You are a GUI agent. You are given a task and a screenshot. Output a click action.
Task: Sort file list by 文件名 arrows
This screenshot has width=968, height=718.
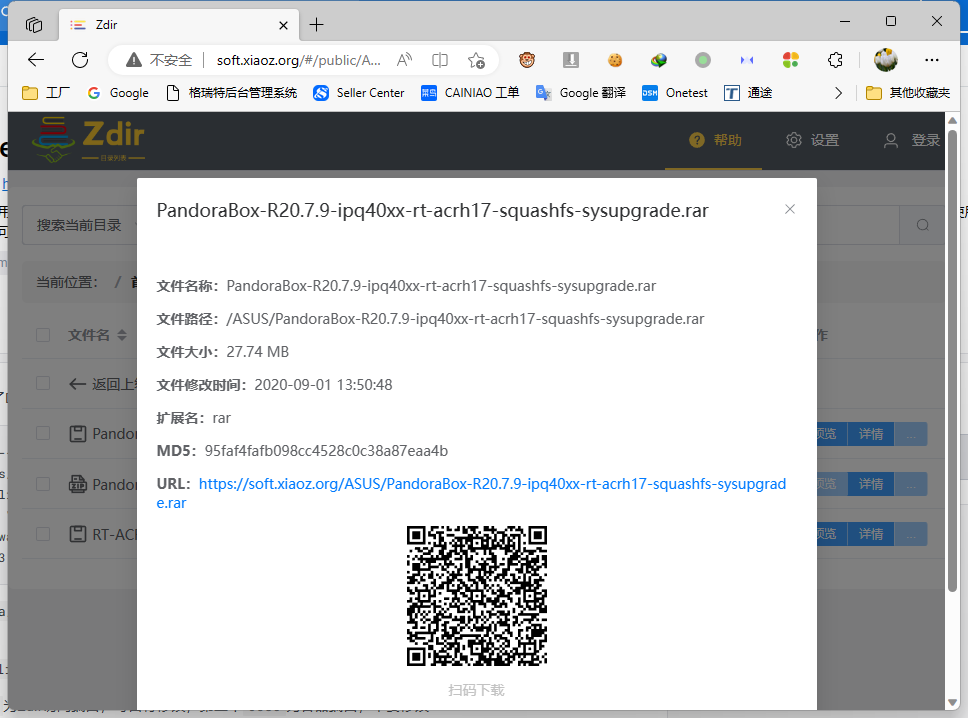point(122,335)
